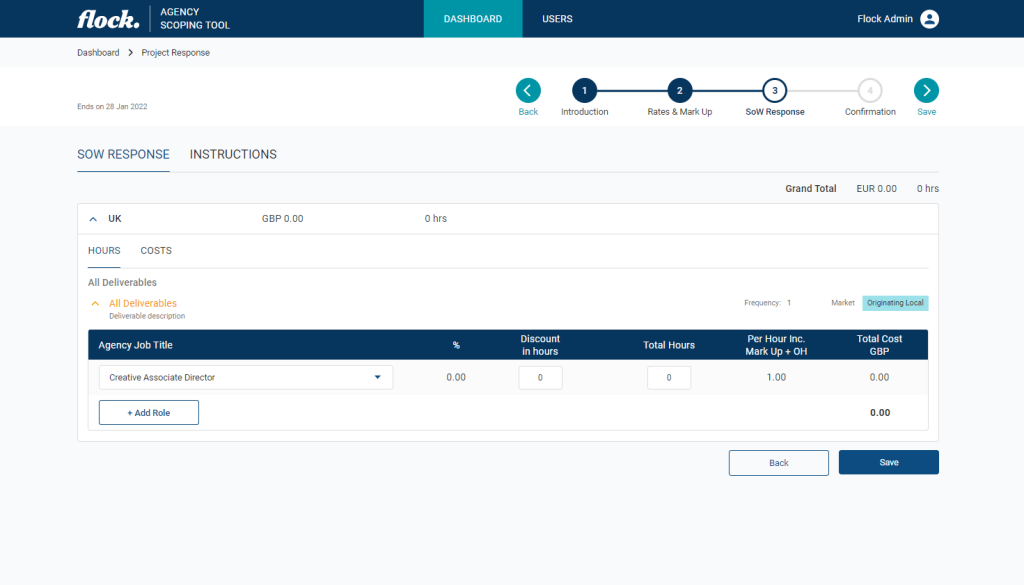Click the dark blue Save button
The image size is (1024, 585).
pos(889,462)
